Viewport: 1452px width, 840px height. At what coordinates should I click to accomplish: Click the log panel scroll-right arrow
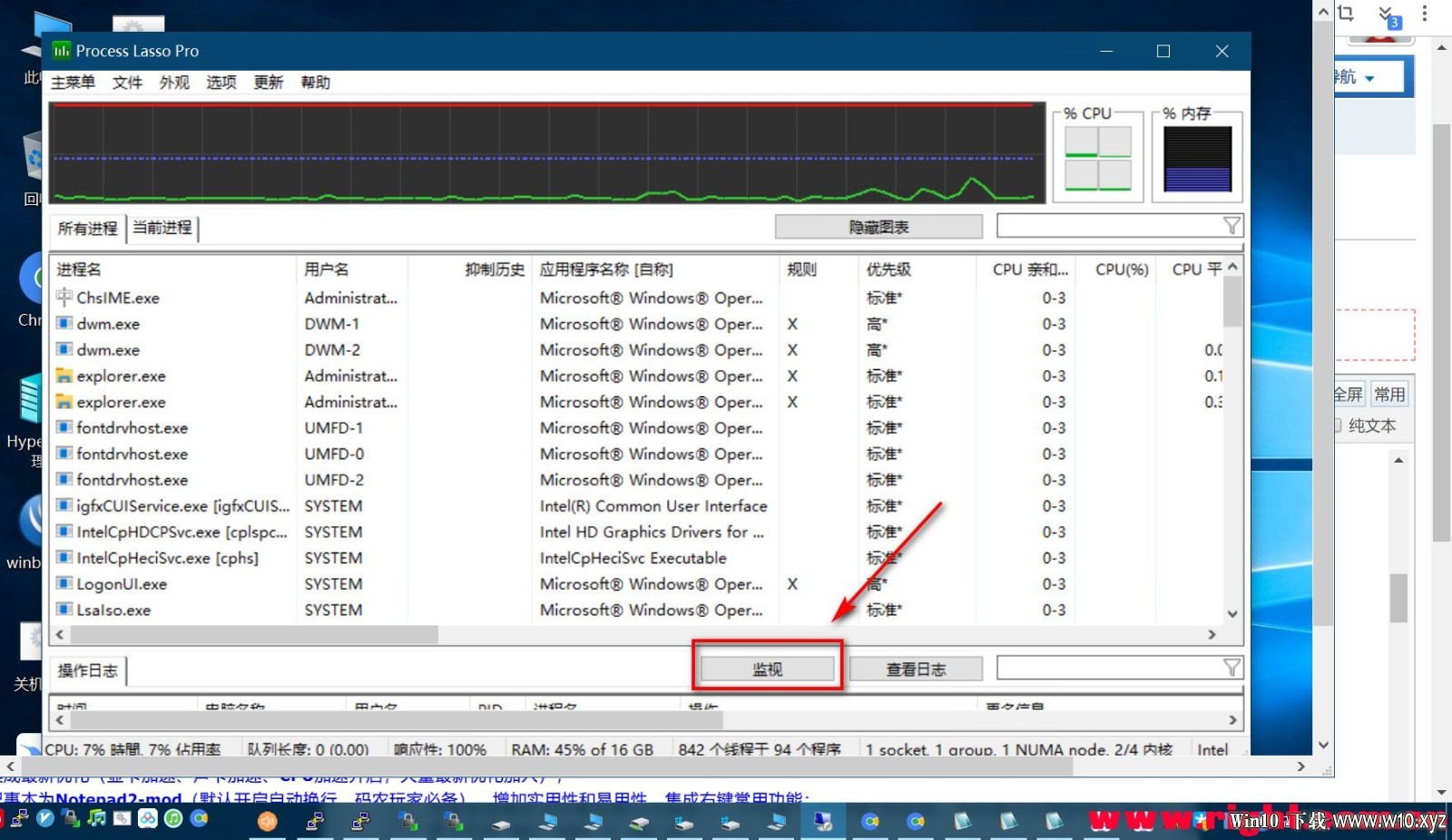(x=1232, y=720)
